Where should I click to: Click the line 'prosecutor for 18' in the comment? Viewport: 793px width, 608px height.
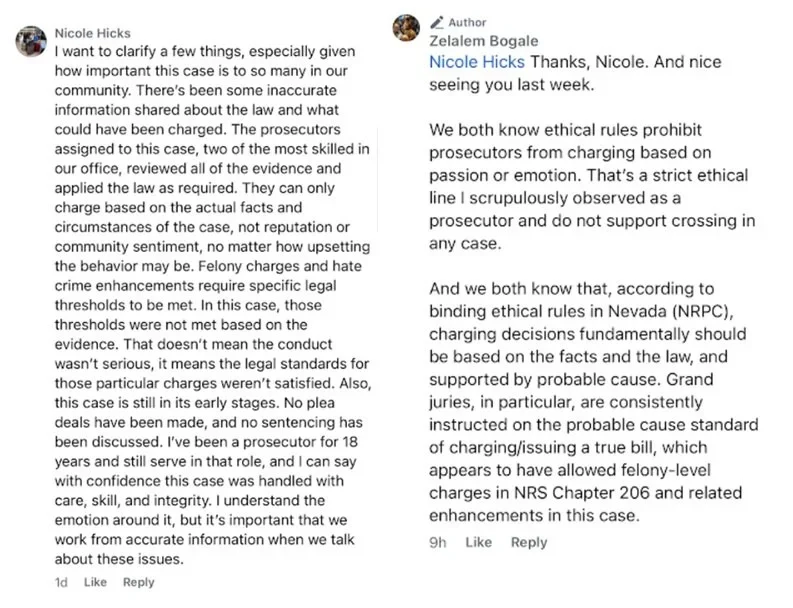pyautogui.click(x=300, y=442)
